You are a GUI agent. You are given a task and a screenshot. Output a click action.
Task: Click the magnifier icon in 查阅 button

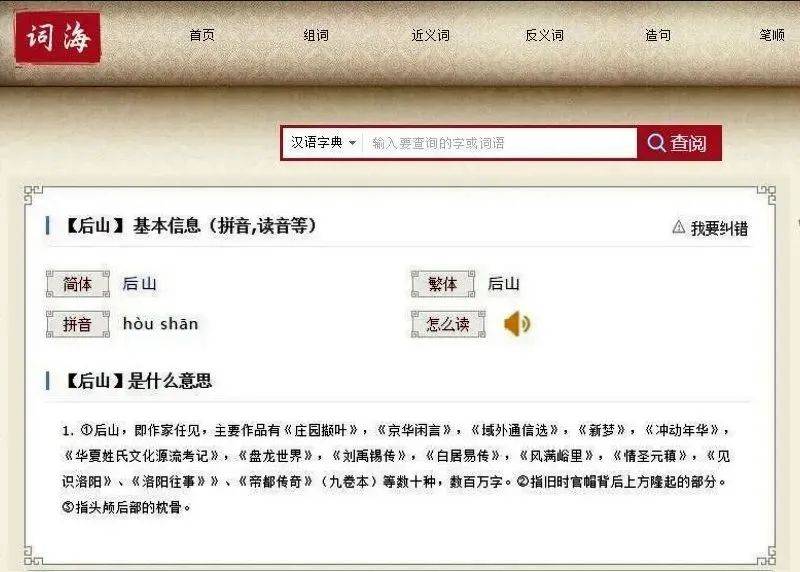(x=656, y=143)
